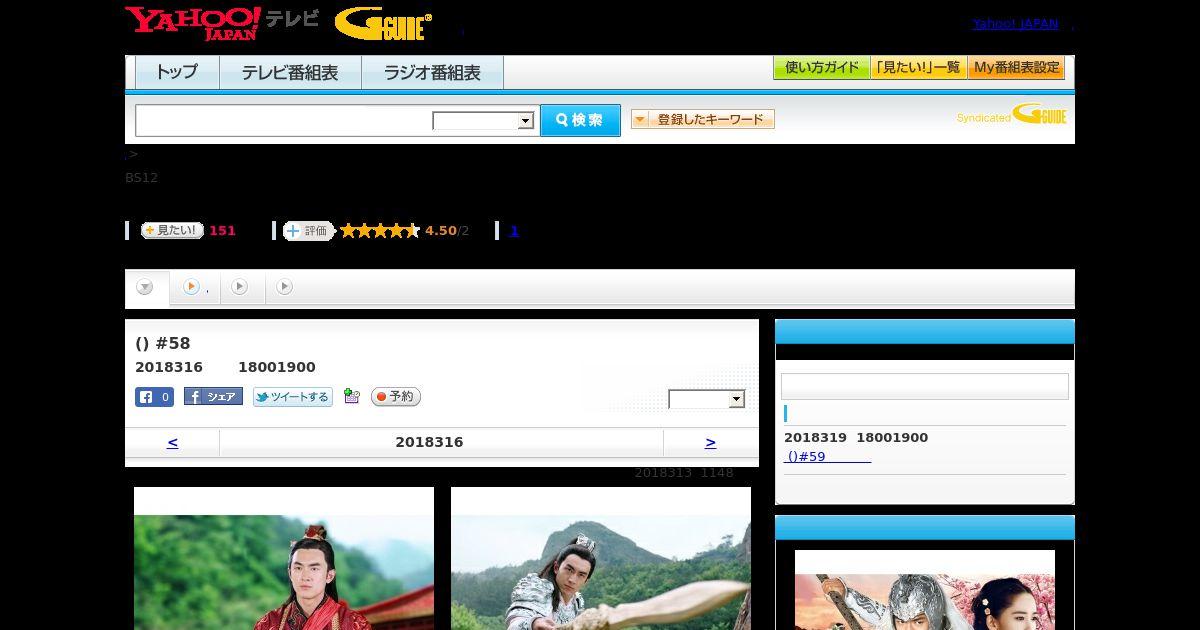Click the Yahoo! JAPAN テレビ logo

(222, 23)
